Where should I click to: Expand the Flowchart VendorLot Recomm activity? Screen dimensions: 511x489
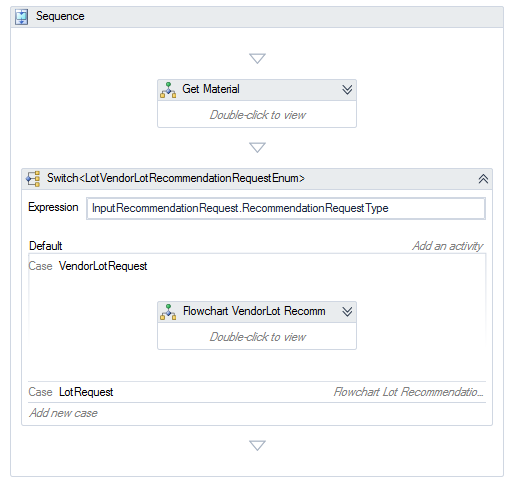347,312
